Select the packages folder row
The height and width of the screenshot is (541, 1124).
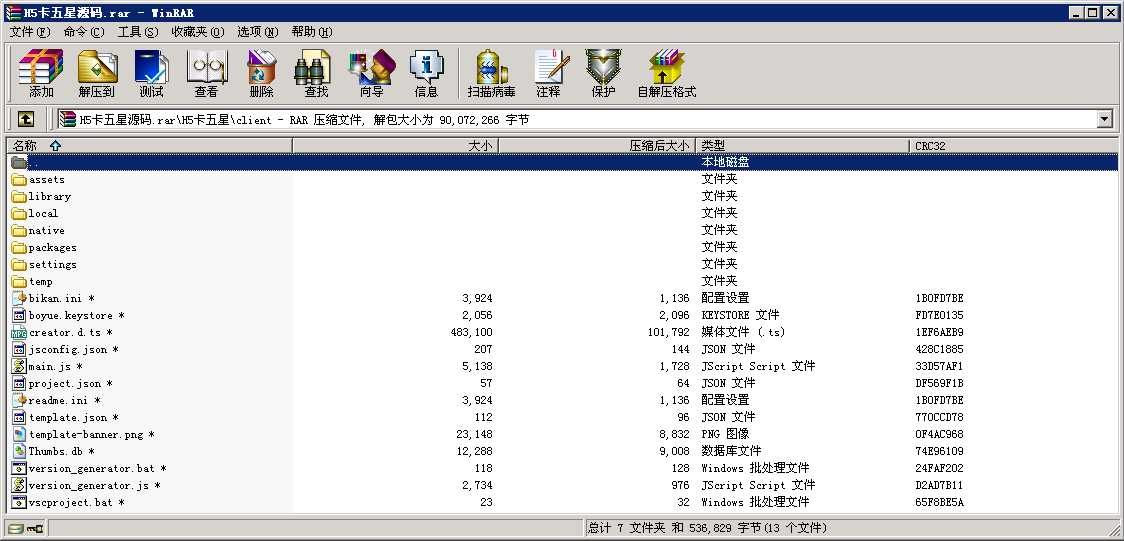562,247
